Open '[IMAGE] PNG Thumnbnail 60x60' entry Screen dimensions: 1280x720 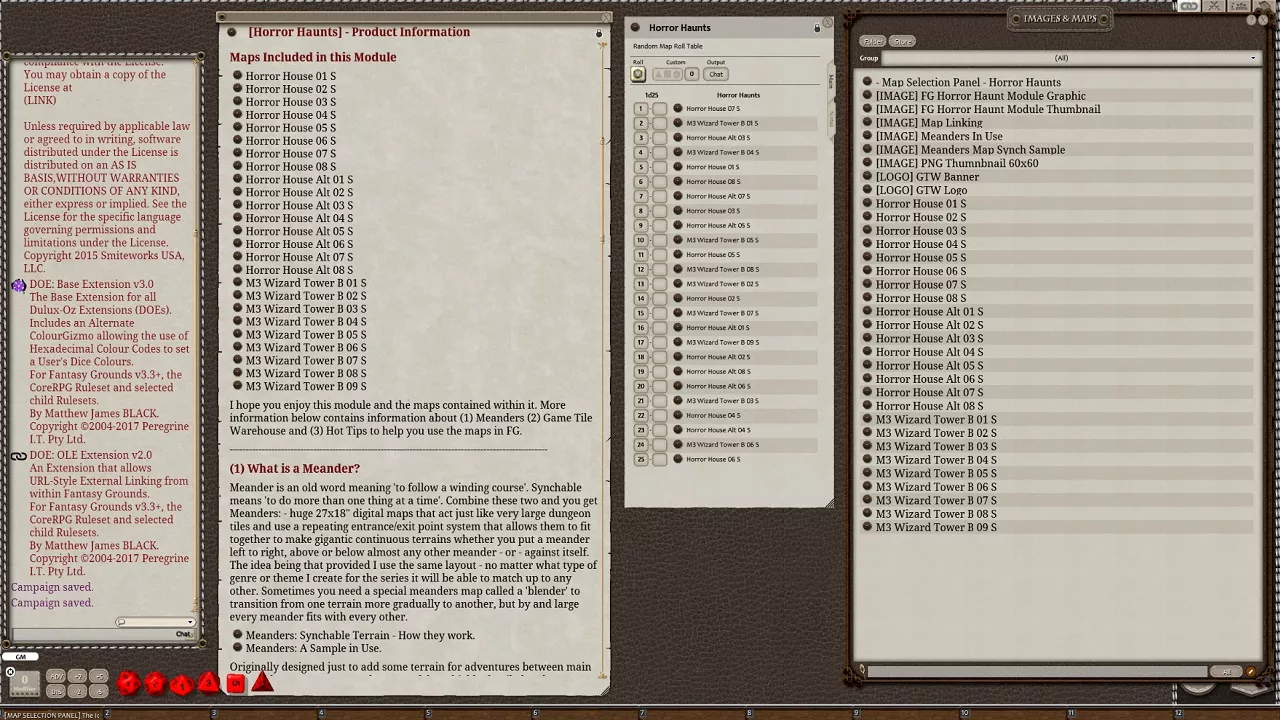957,163
